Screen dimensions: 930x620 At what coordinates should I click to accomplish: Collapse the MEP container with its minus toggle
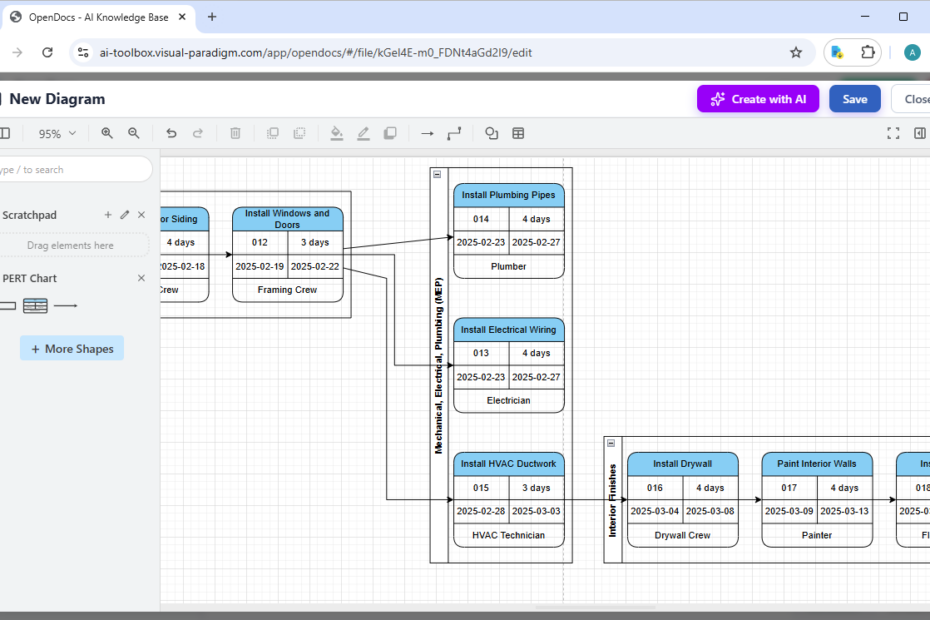437,173
